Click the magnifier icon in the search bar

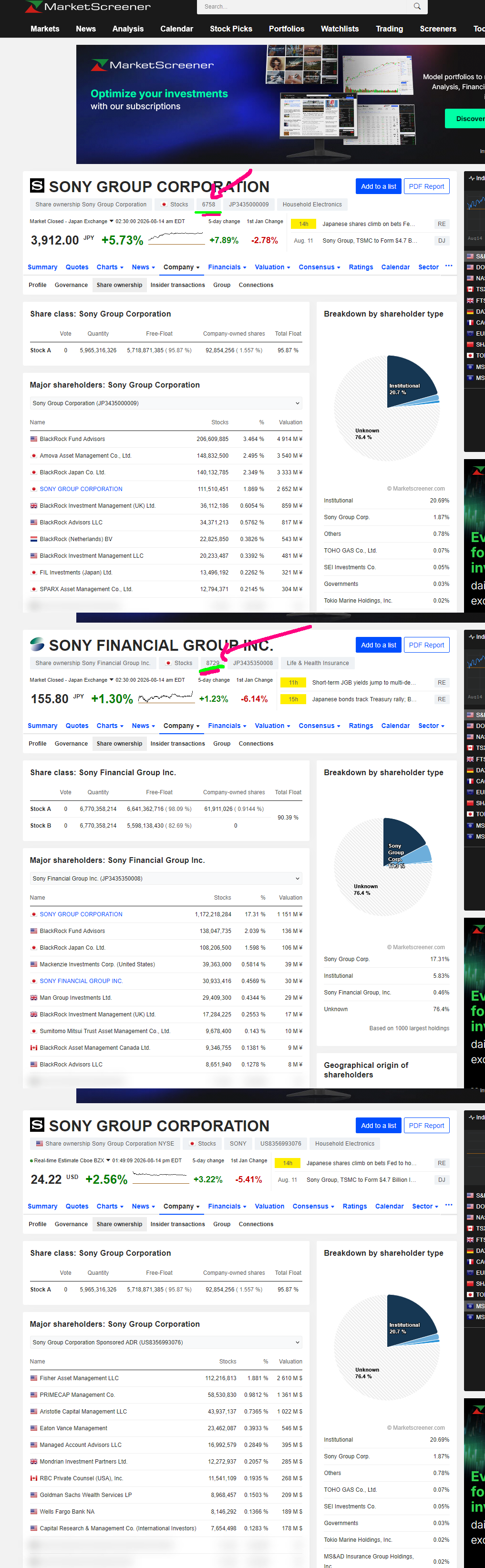click(x=417, y=7)
